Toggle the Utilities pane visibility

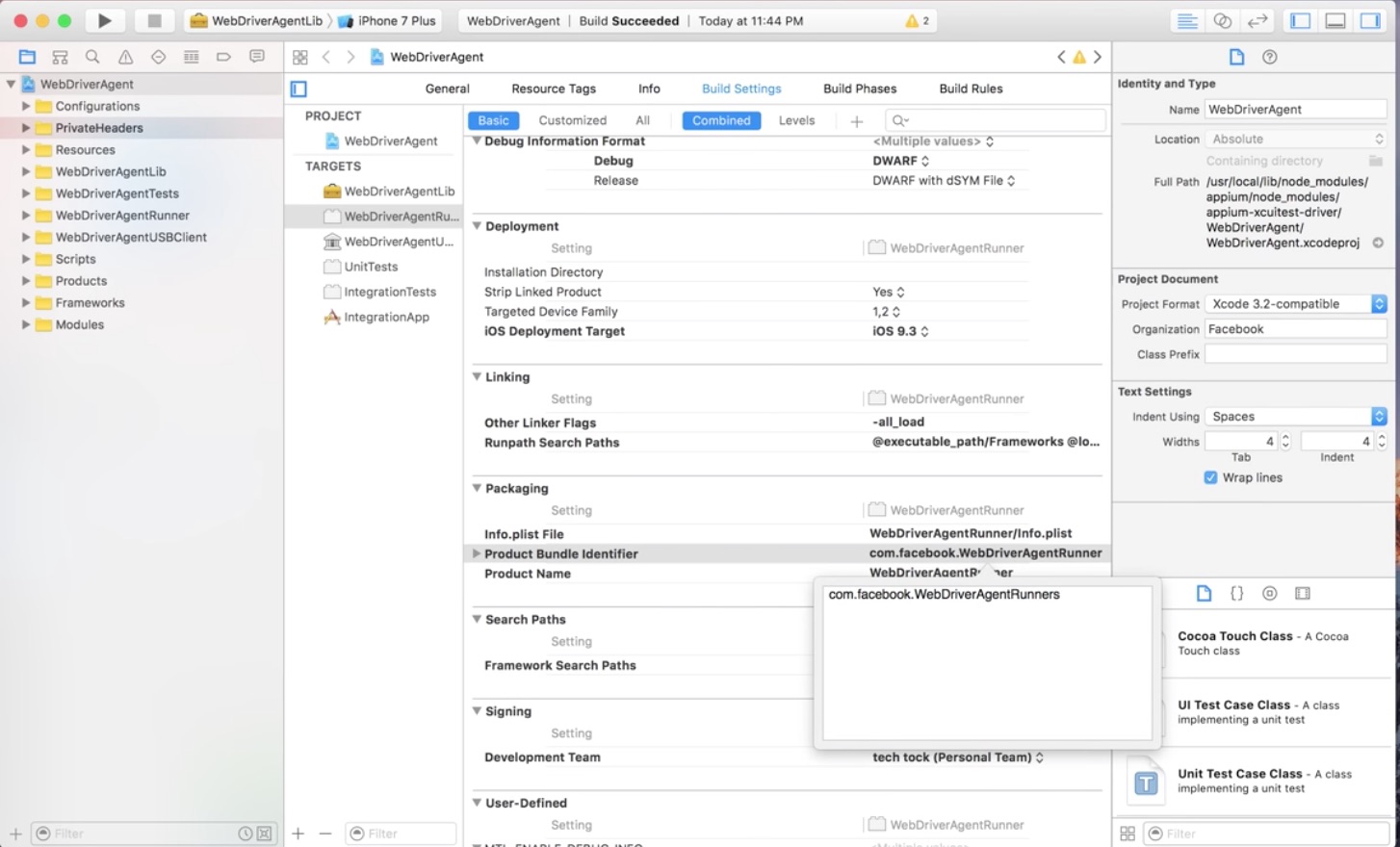point(1369,20)
